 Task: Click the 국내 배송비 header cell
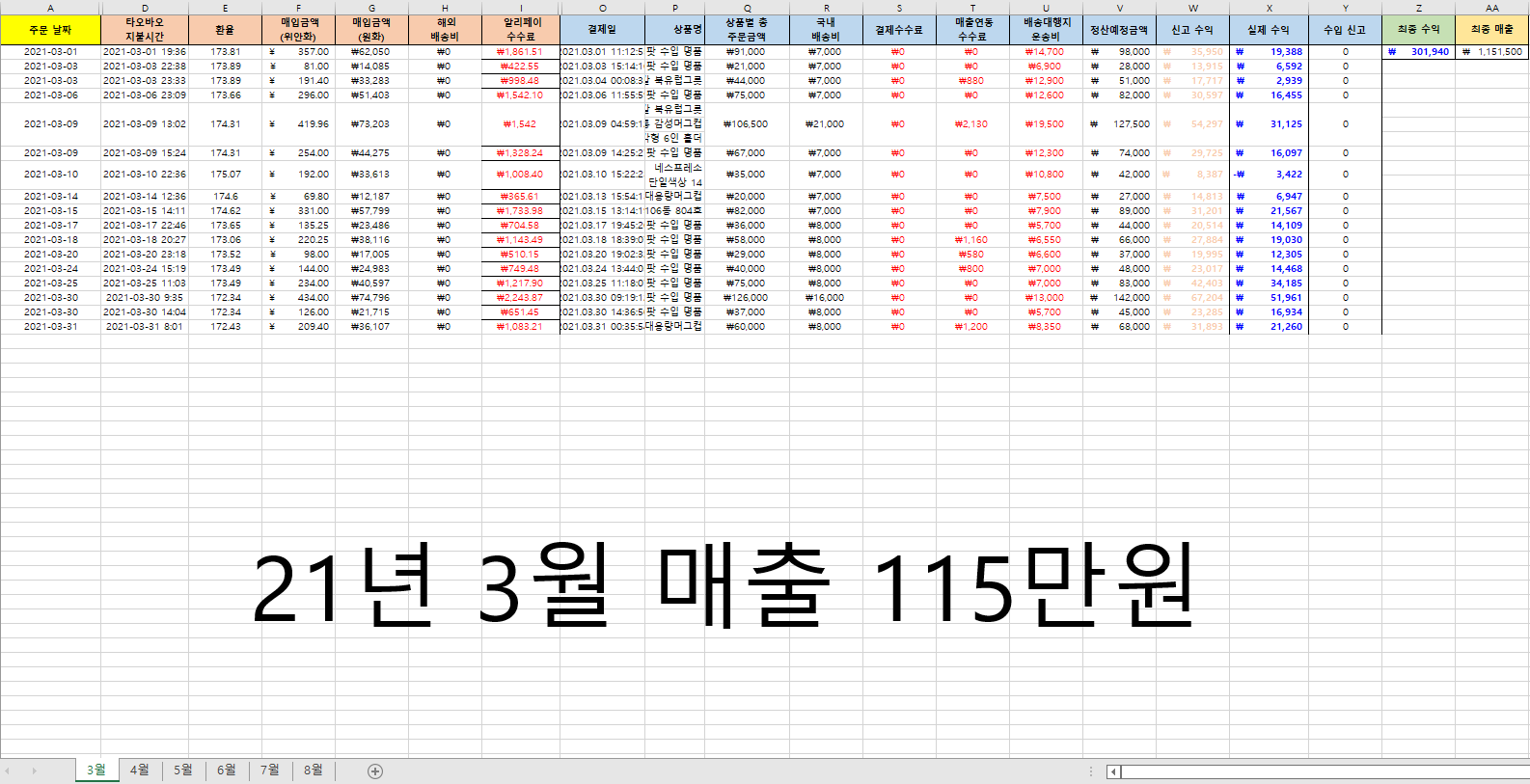tap(826, 30)
